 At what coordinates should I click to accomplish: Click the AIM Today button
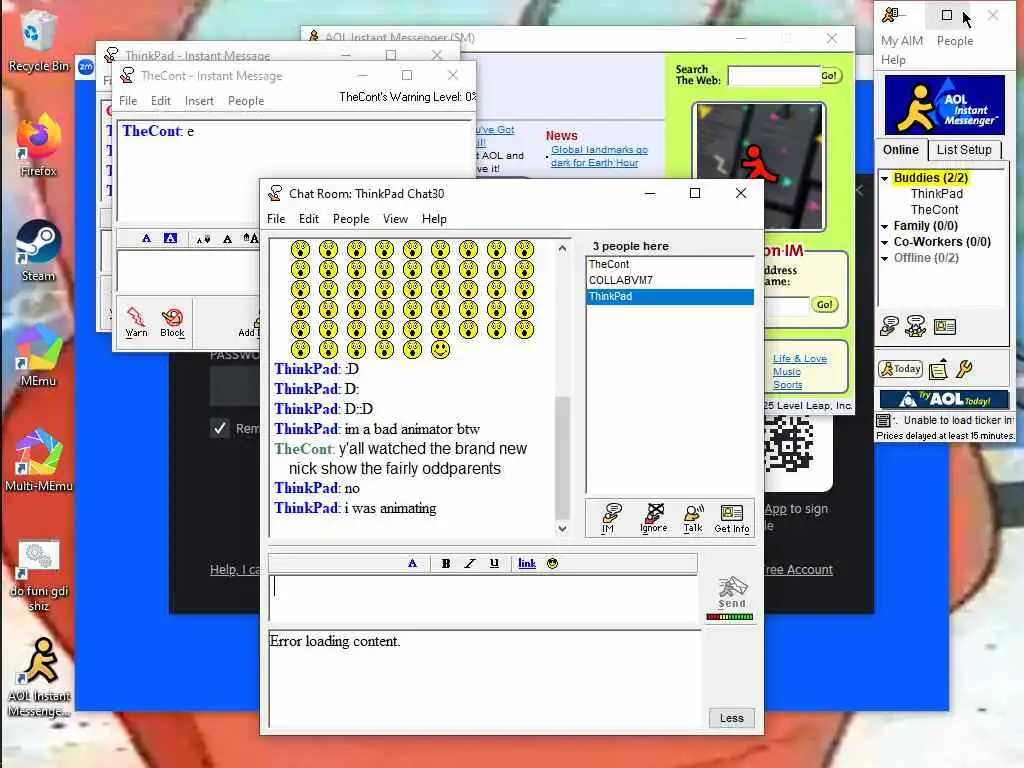901,369
